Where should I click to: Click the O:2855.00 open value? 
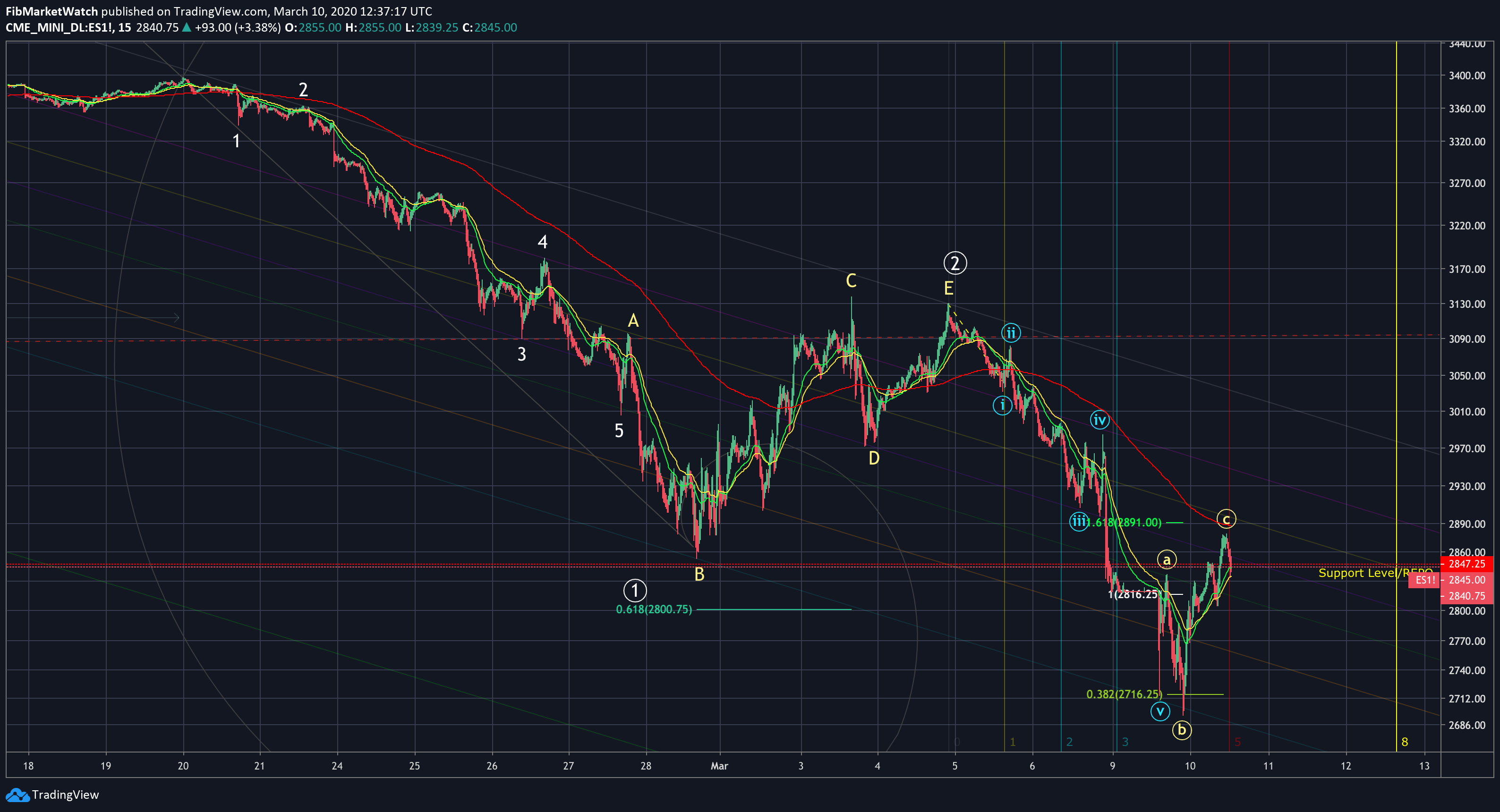click(313, 27)
